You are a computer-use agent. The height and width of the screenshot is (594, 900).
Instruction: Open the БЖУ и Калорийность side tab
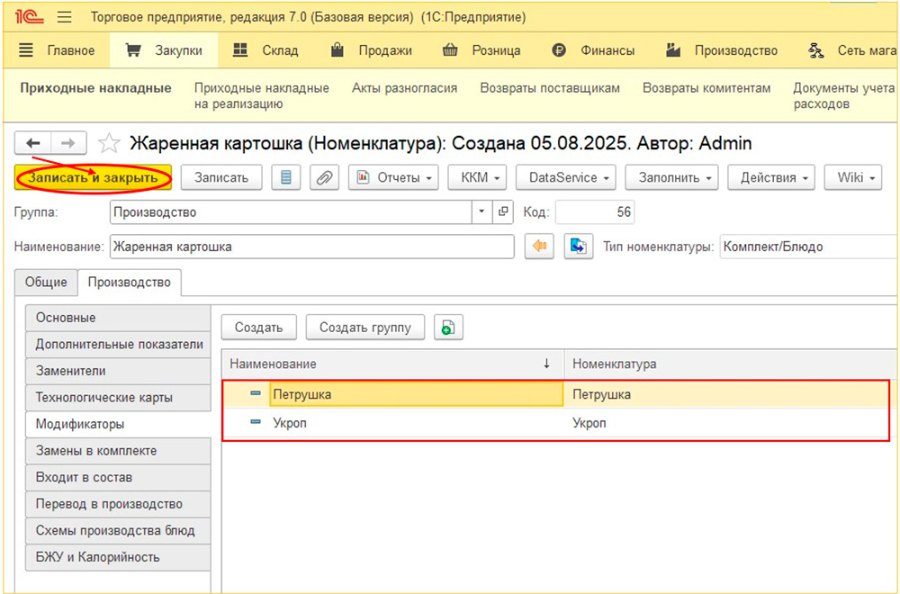coord(118,557)
